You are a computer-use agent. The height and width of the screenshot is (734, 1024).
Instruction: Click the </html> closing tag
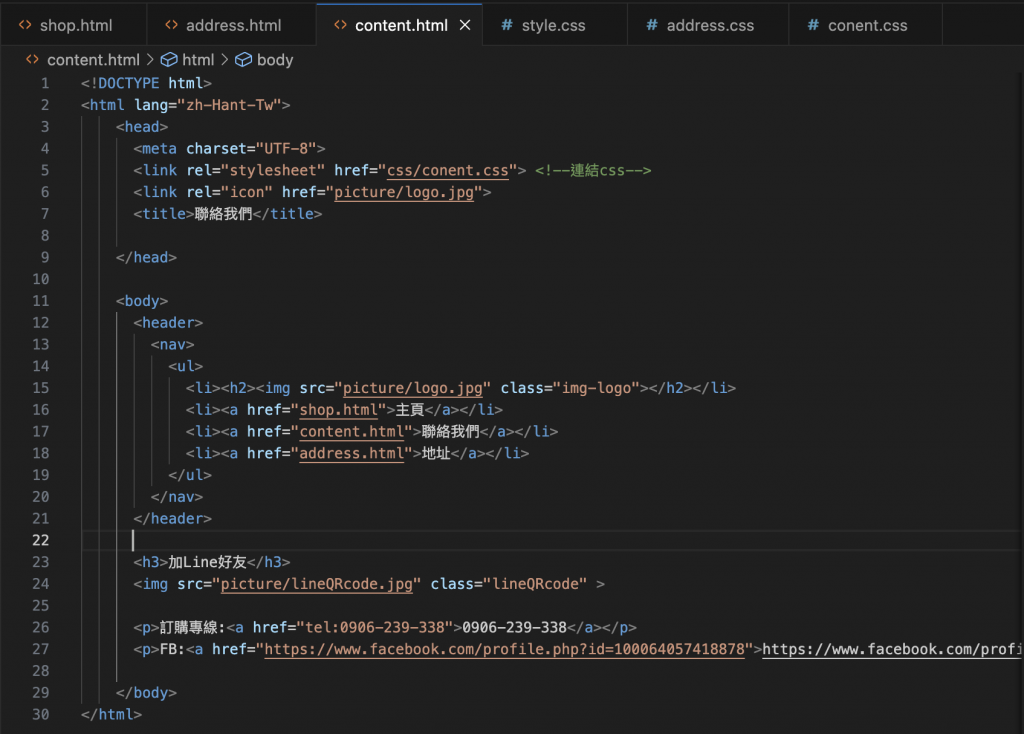tap(112, 714)
